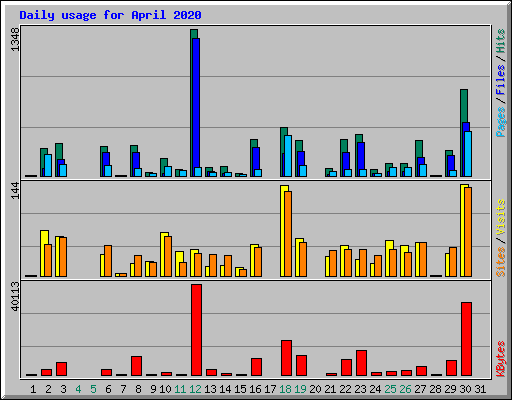Click day 29 on the x-axis

[x=450, y=389]
